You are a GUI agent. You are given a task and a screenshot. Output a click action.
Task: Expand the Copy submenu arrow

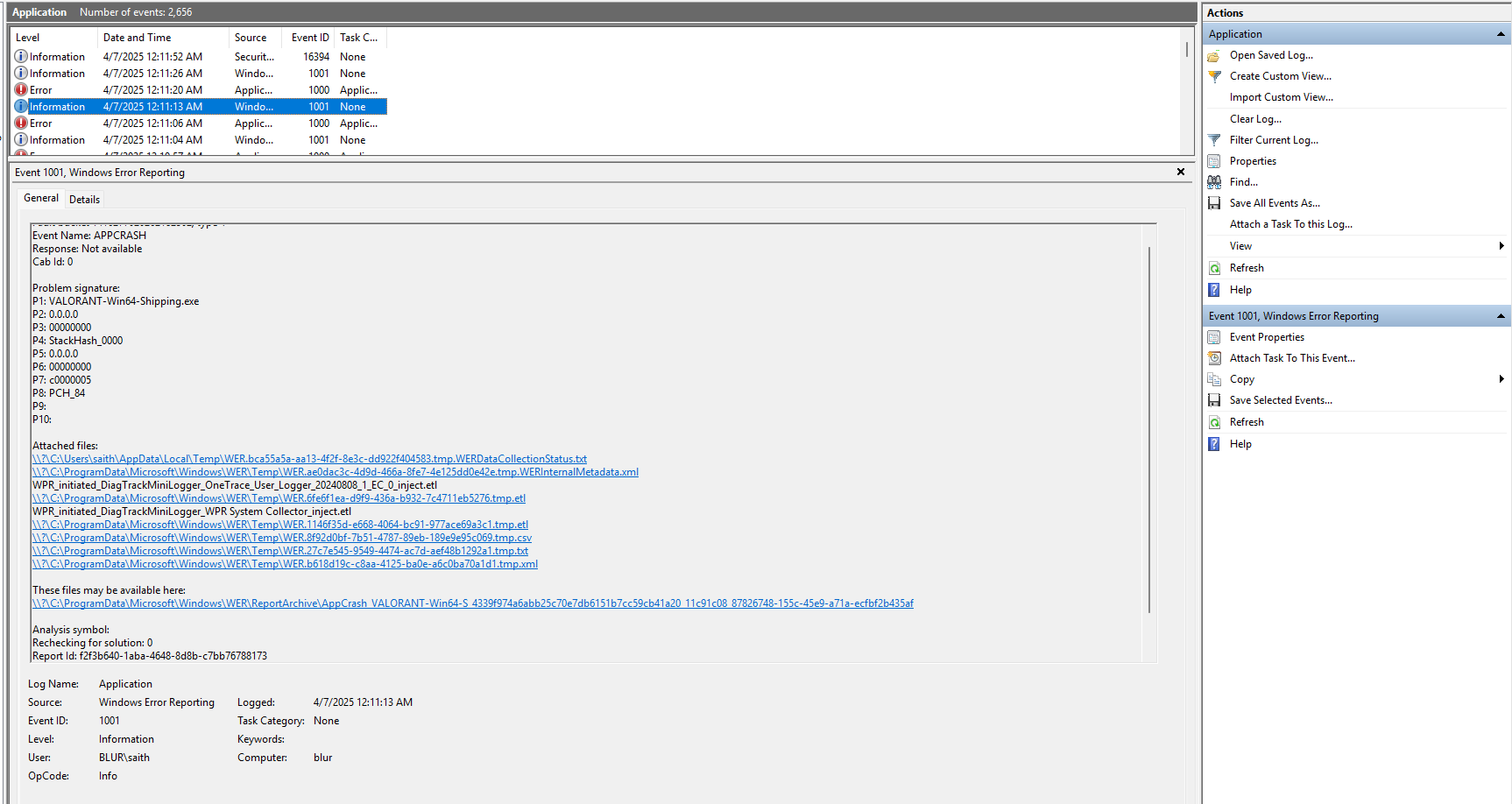(1501, 379)
